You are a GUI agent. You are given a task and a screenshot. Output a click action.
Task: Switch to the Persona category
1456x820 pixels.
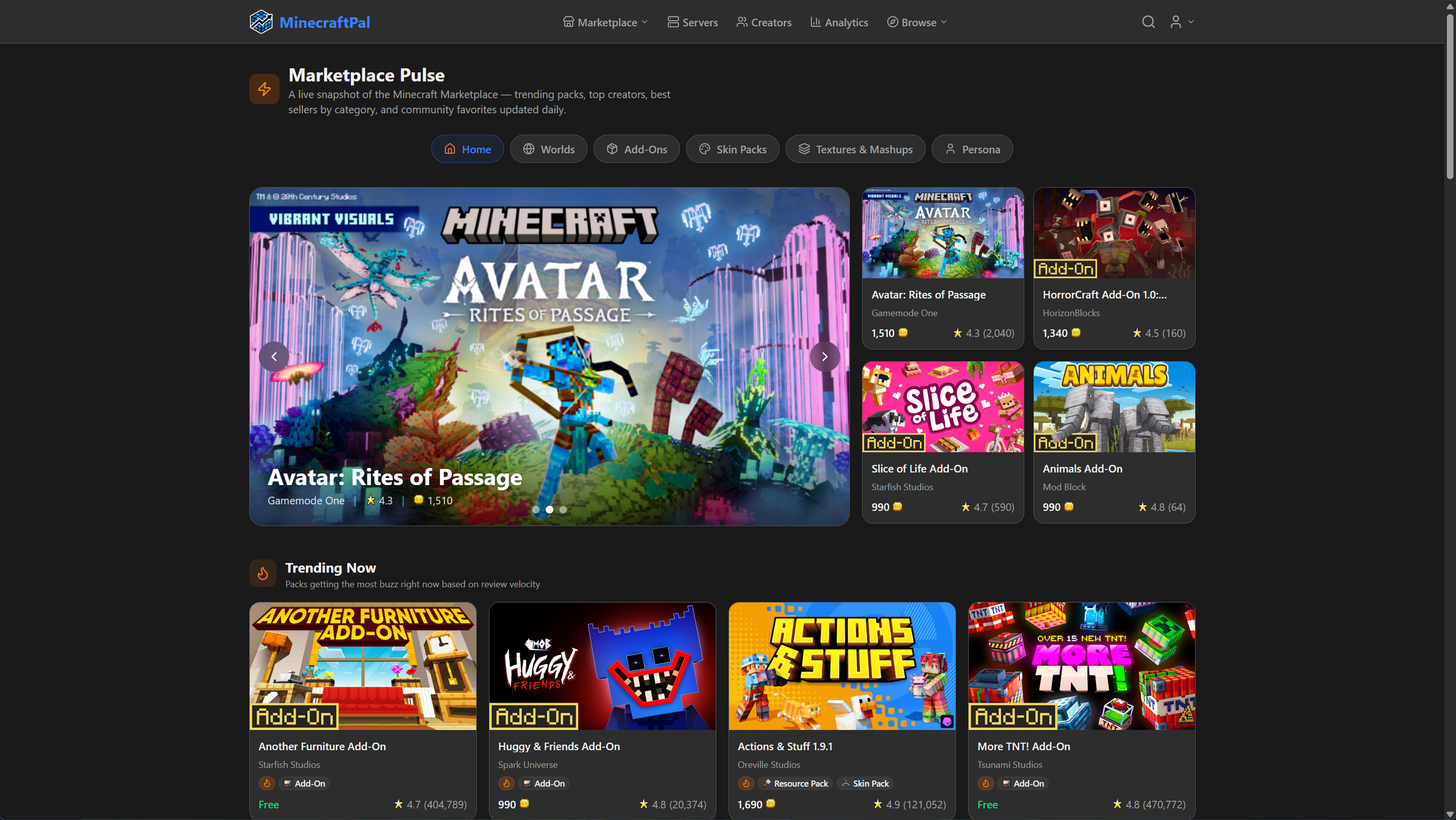[972, 149]
